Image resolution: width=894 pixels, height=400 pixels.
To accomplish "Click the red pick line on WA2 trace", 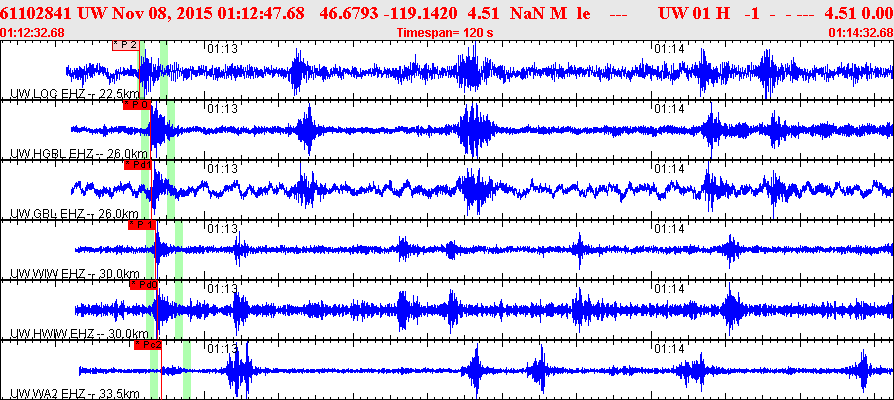I will pos(162,373).
